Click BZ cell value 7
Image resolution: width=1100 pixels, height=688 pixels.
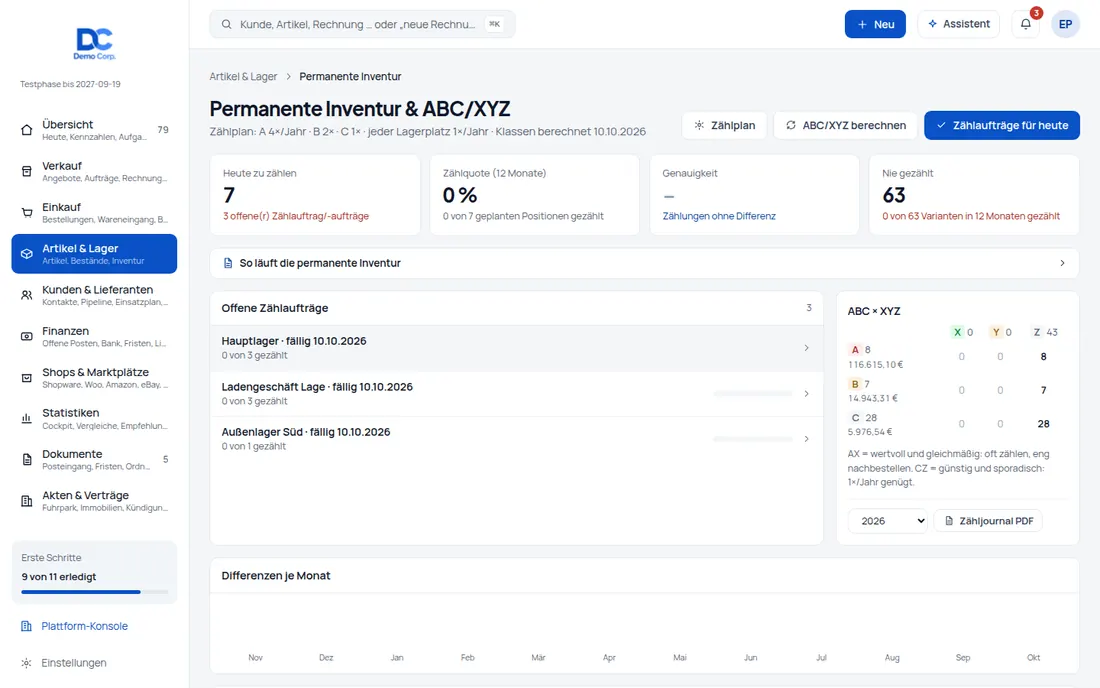click(x=1043, y=391)
